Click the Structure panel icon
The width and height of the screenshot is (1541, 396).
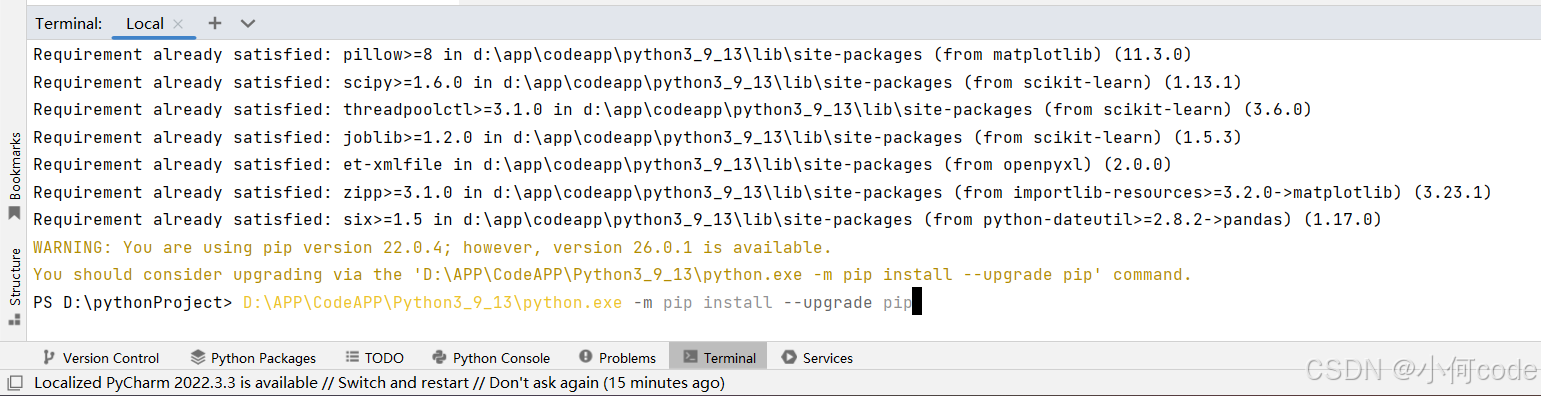pyautogui.click(x=14, y=319)
